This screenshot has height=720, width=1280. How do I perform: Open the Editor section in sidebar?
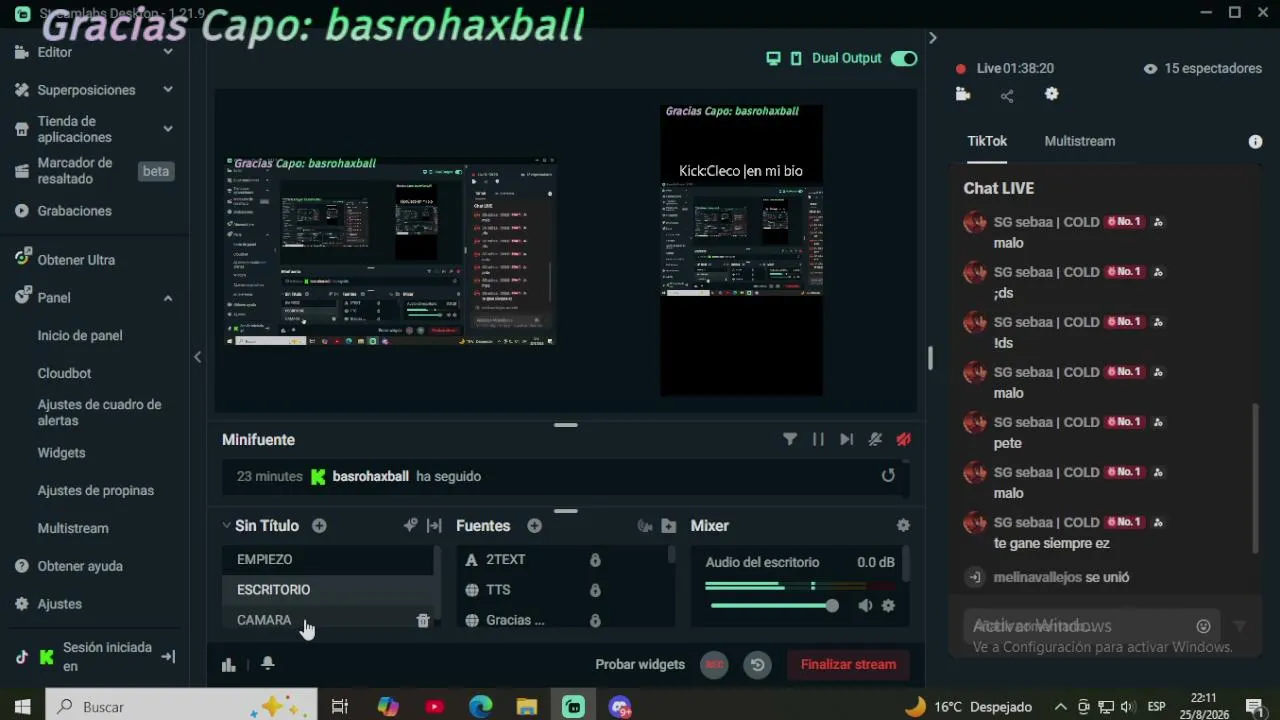pos(54,52)
